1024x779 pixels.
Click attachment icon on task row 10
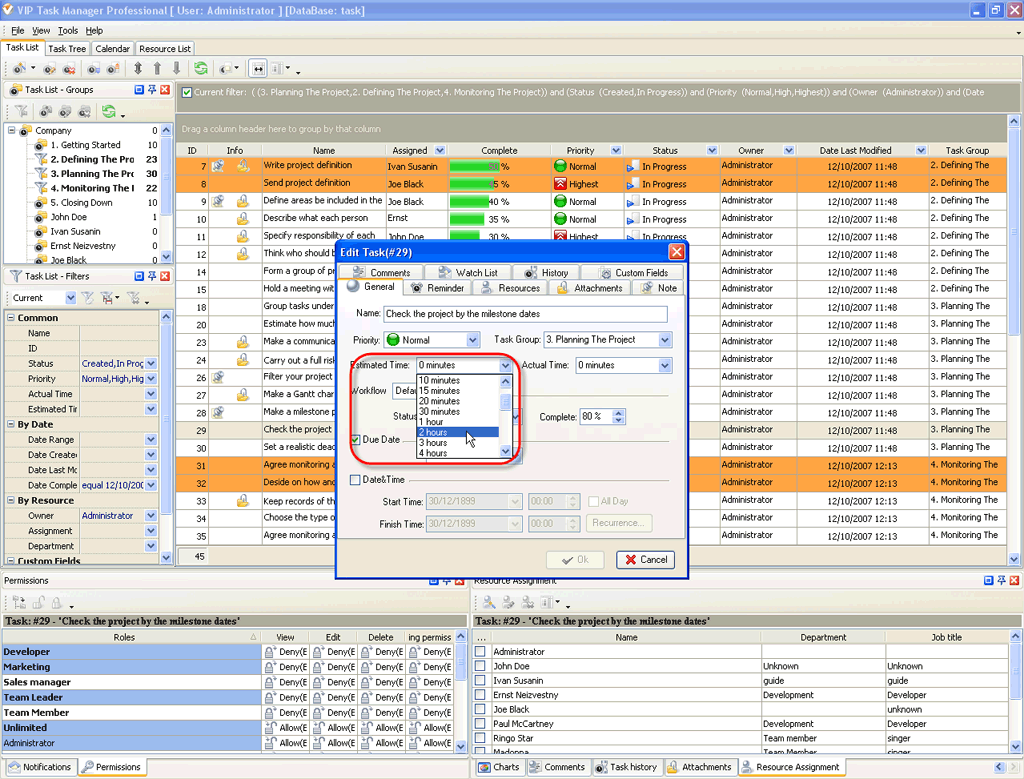pyautogui.click(x=242, y=219)
